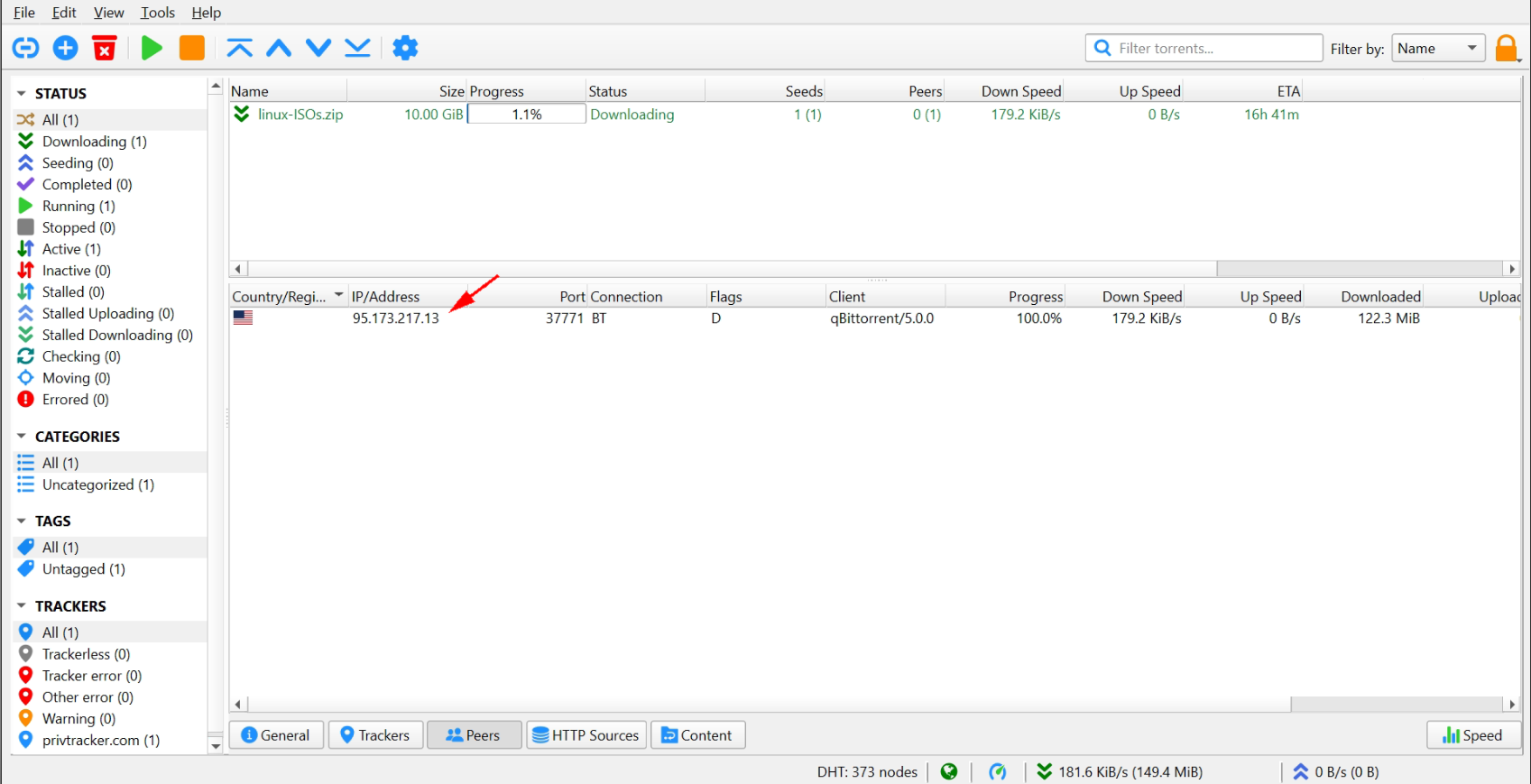Image resolution: width=1531 pixels, height=784 pixels.
Task: Move torrent to top of queue
Action: coord(239,48)
